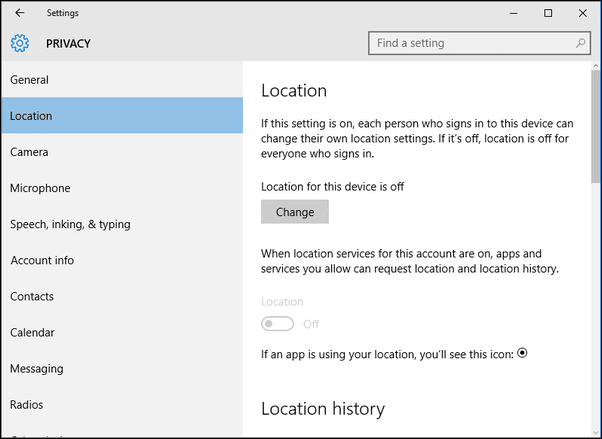The image size is (602, 439).
Task: Click the Privacy gear icon
Action: [x=20, y=43]
